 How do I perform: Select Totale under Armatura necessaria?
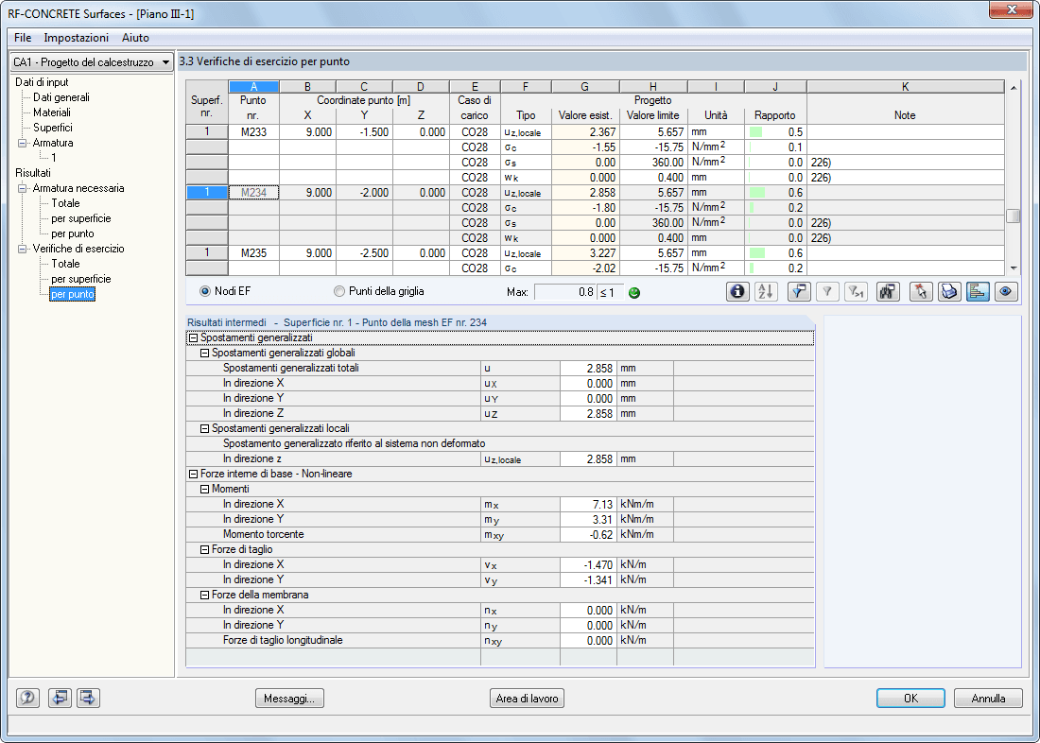(66, 204)
